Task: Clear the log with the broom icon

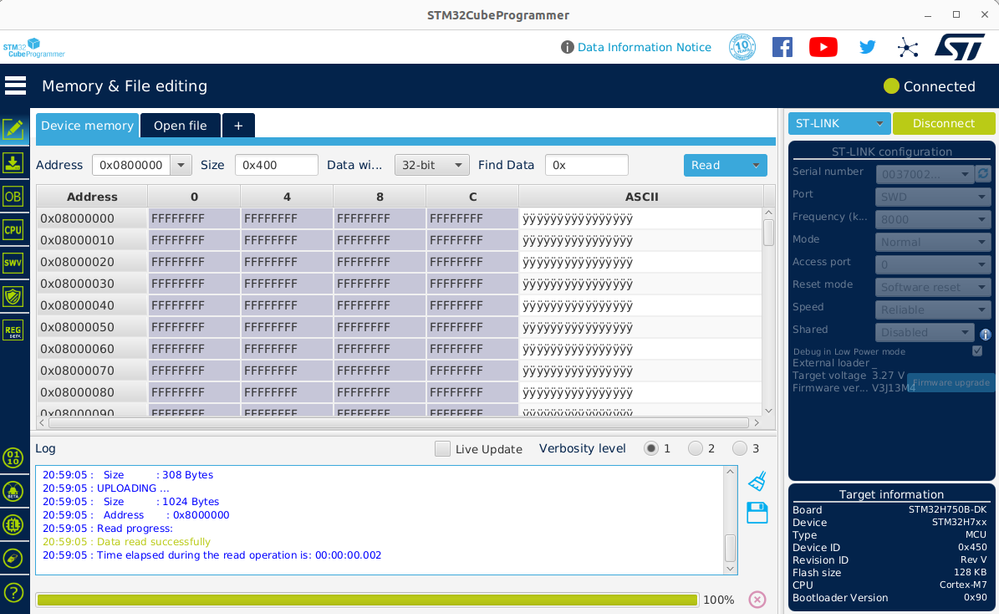Action: (x=757, y=481)
